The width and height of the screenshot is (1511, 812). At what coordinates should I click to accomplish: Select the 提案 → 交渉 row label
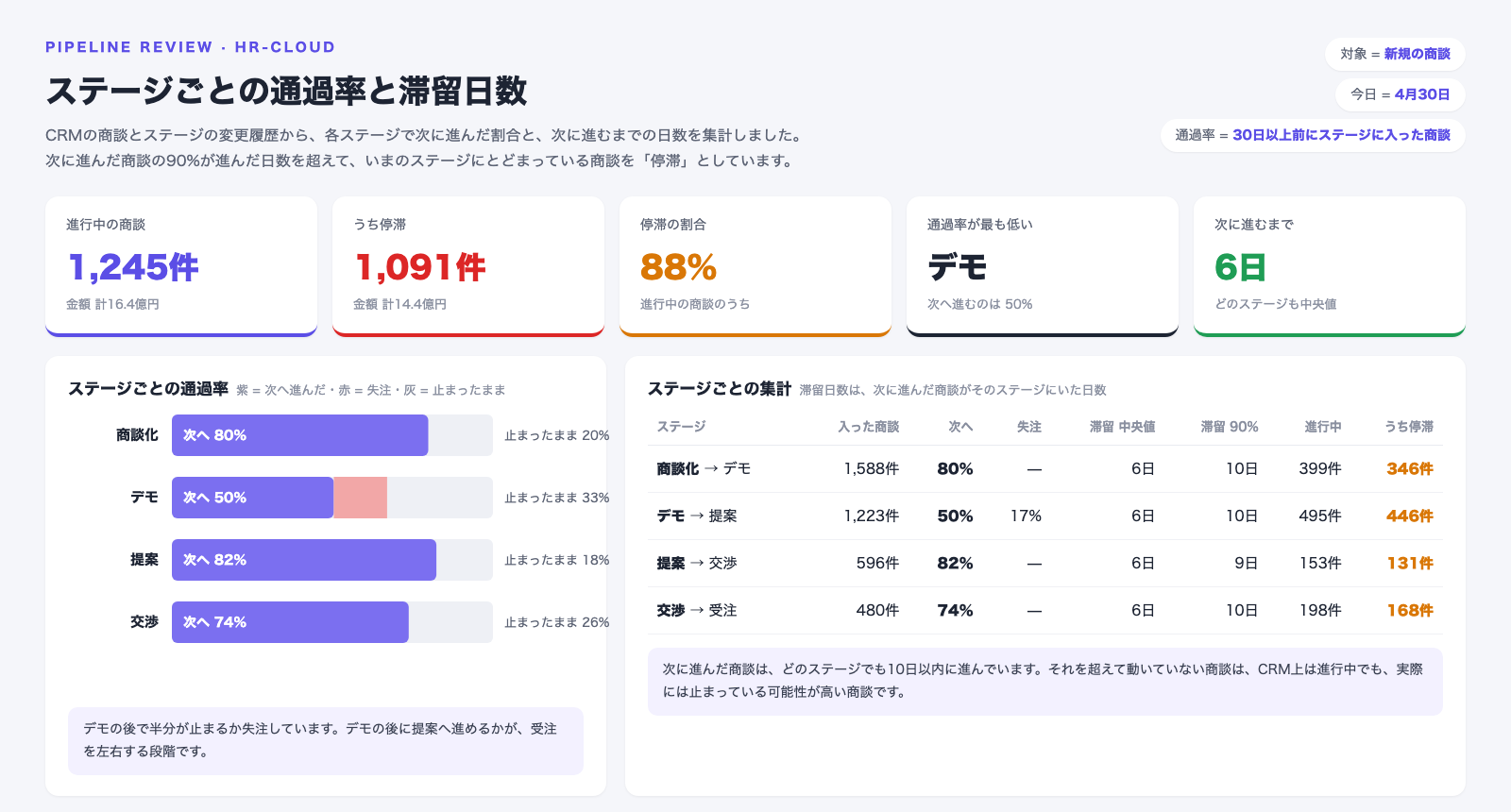pos(697,564)
